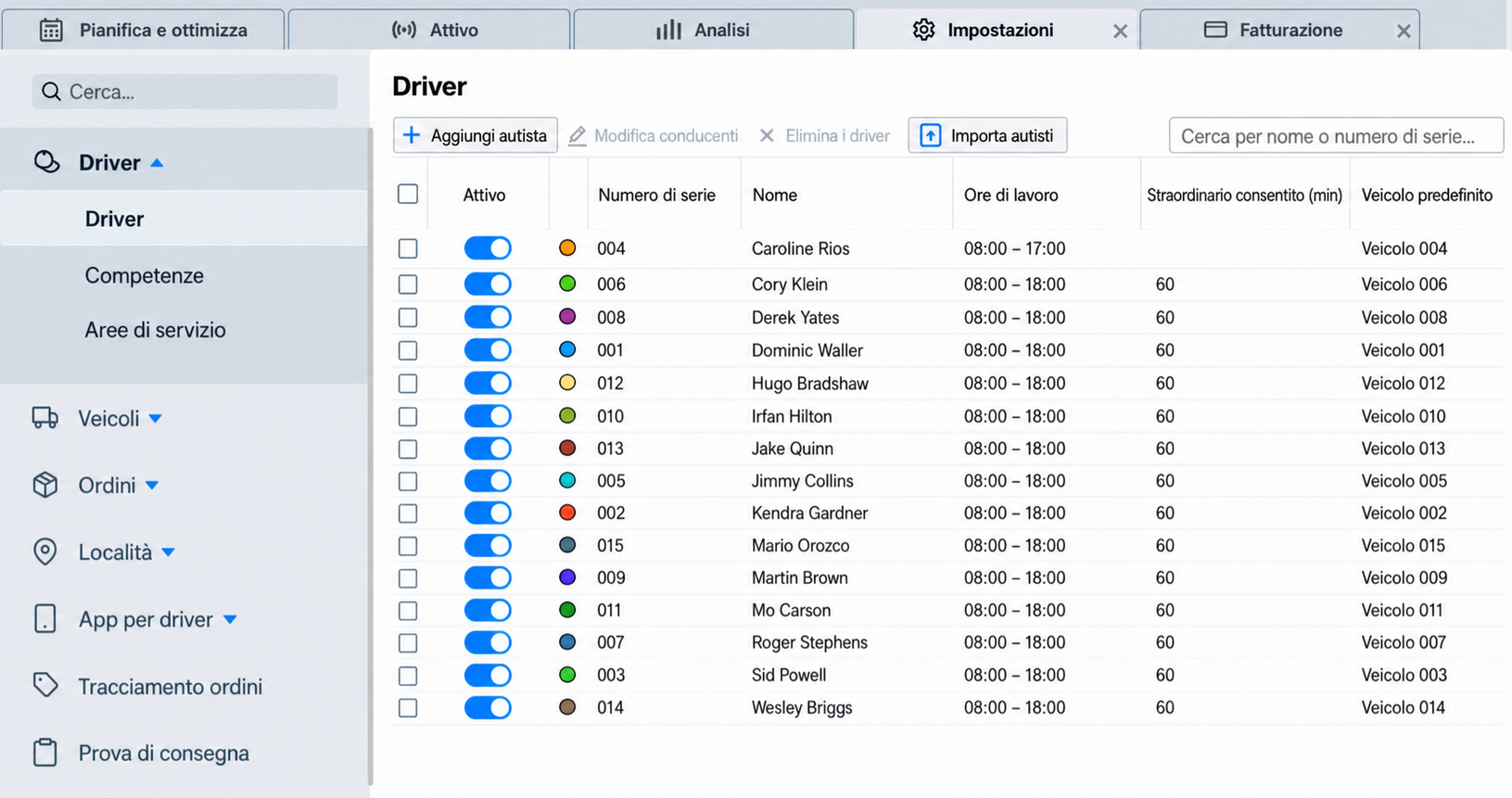The width and height of the screenshot is (1512, 798).
Task: Close the Fatturazione tab
Action: 1404,32
